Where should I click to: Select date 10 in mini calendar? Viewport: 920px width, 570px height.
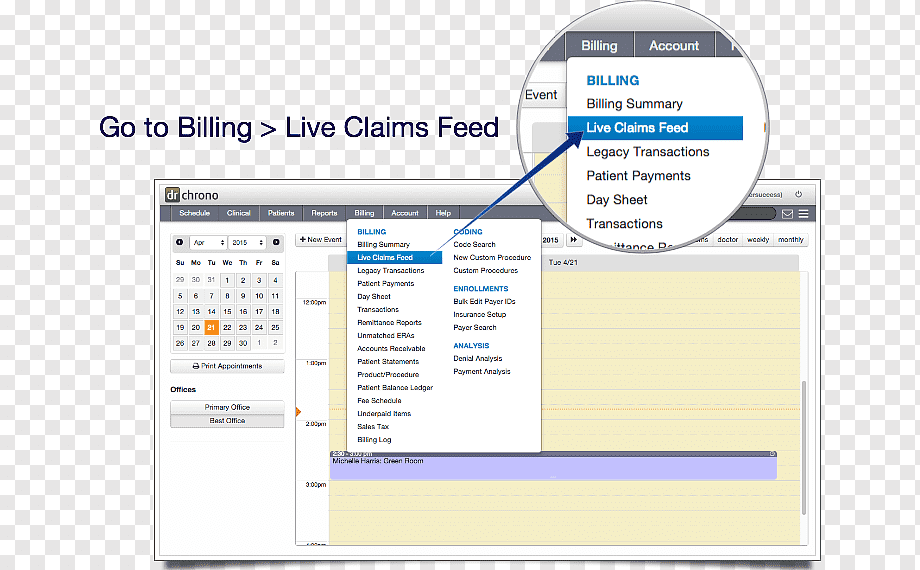[x=259, y=296]
